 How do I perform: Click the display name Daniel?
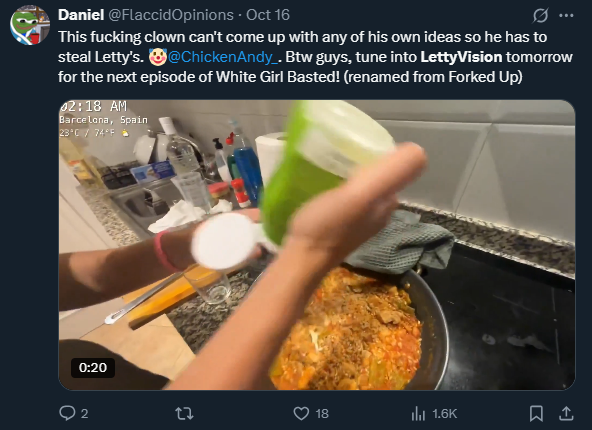81,15
